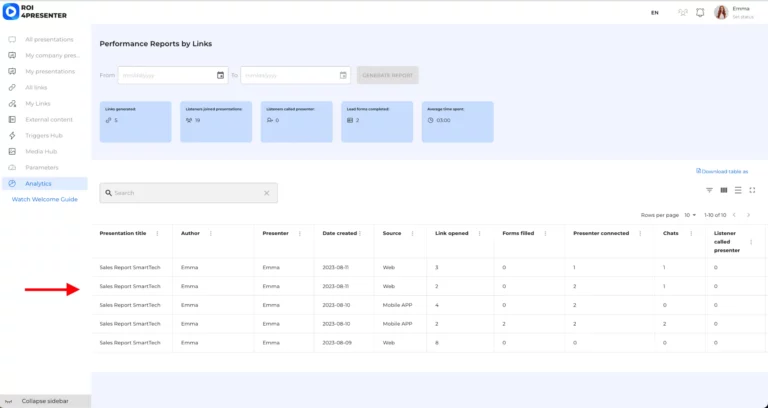Toggle table row density icon
The width and height of the screenshot is (768, 408).
tap(738, 190)
